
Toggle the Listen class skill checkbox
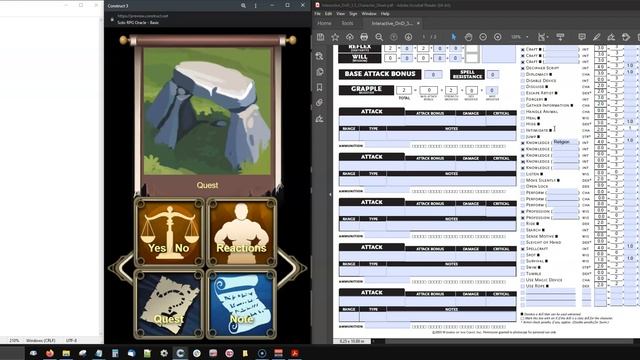pyautogui.click(x=523, y=174)
